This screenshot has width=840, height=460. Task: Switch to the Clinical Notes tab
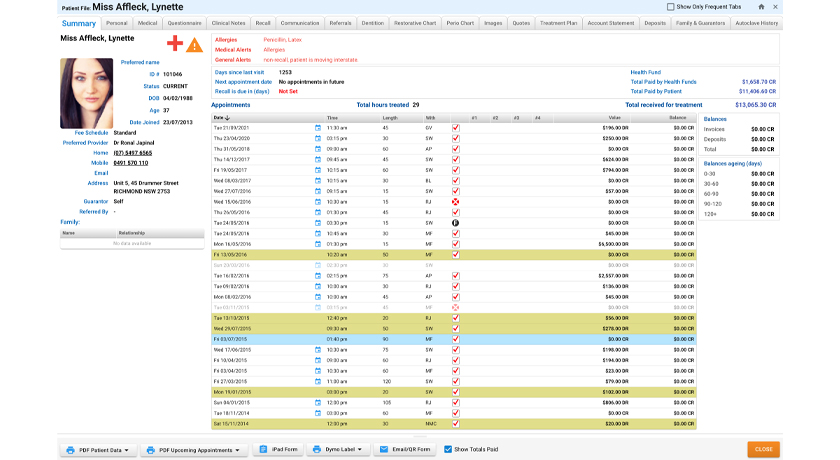point(228,23)
